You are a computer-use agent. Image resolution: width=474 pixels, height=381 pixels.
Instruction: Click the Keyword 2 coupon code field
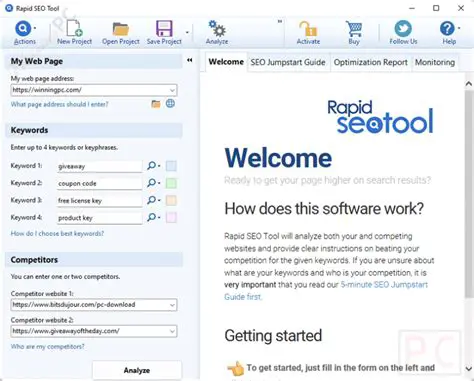99,184
